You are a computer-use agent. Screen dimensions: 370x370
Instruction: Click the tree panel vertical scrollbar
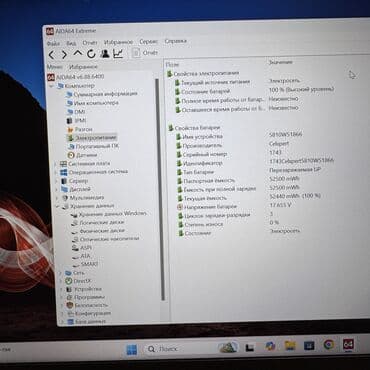tap(160, 190)
